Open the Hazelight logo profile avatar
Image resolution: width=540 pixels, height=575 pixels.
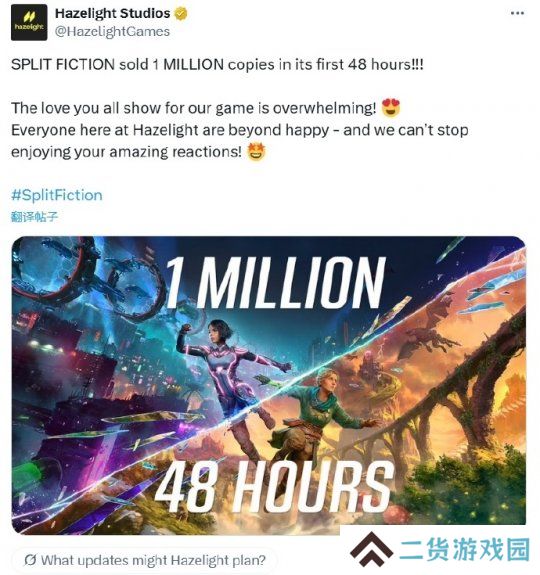pyautogui.click(x=29, y=22)
